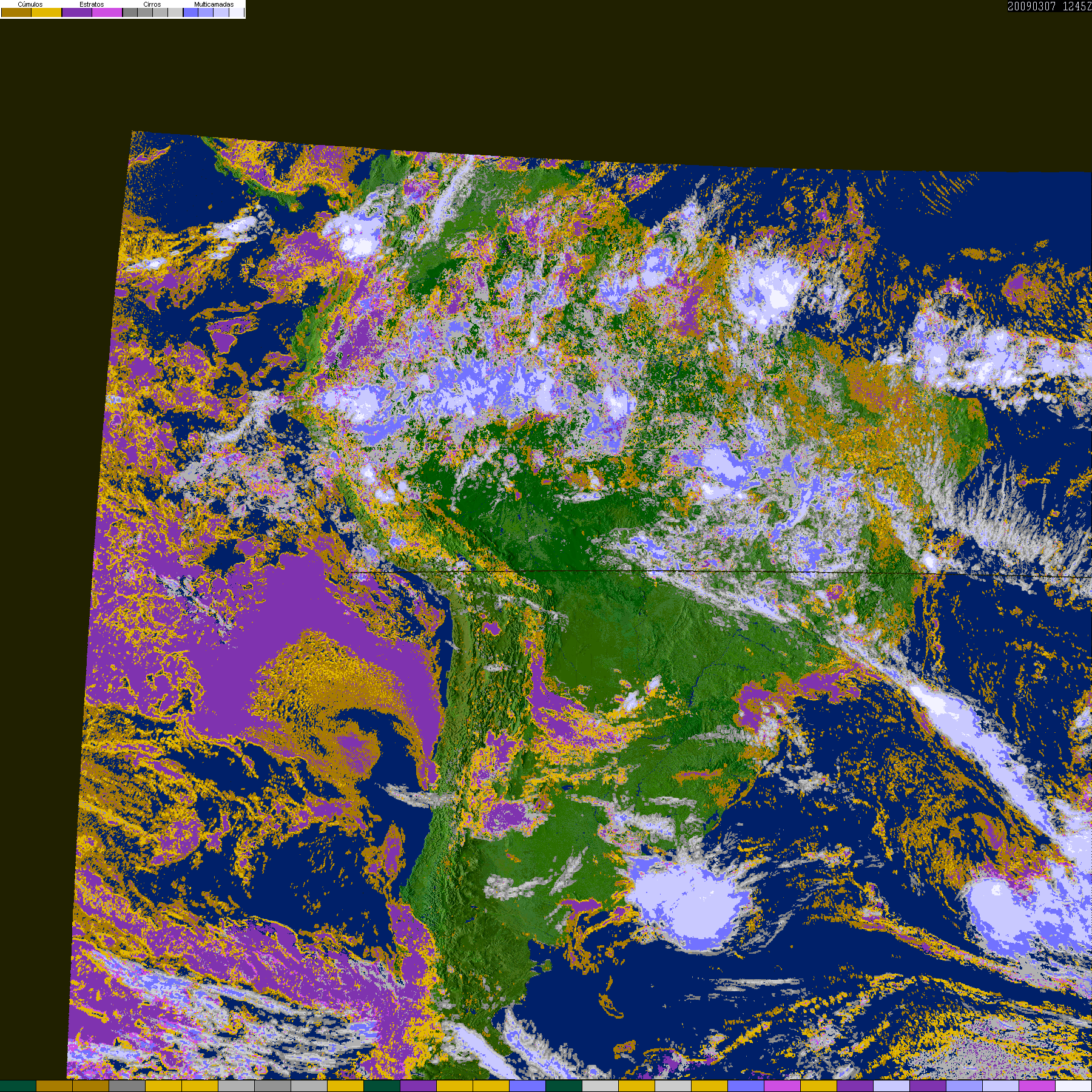Select the yellow Cúmulos legend swatch
The image size is (1092, 1092).
(x=47, y=12)
